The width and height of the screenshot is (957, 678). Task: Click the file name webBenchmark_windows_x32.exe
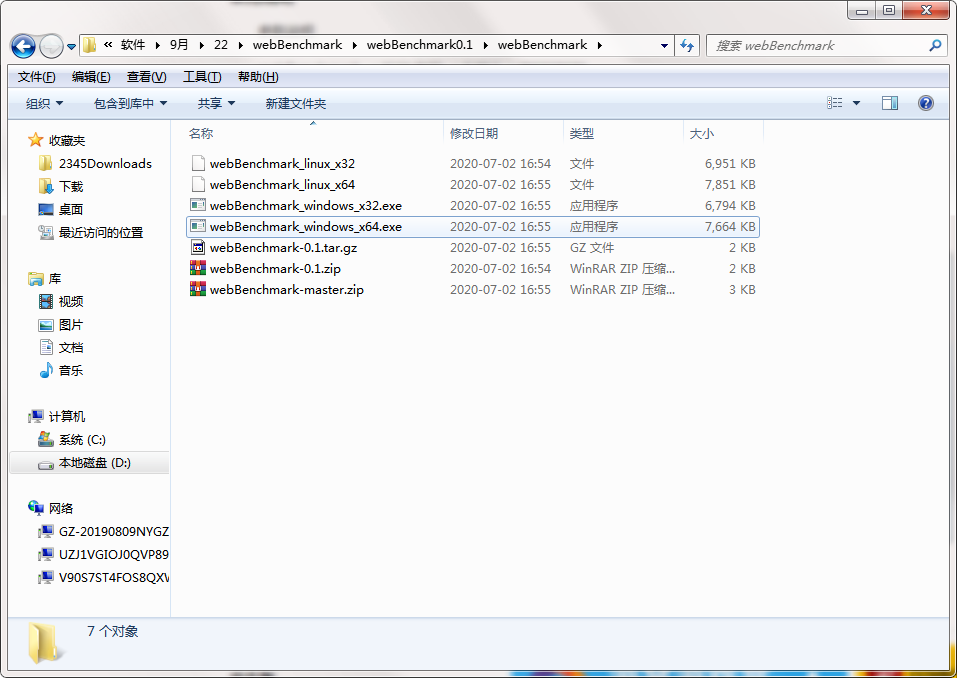click(x=306, y=206)
